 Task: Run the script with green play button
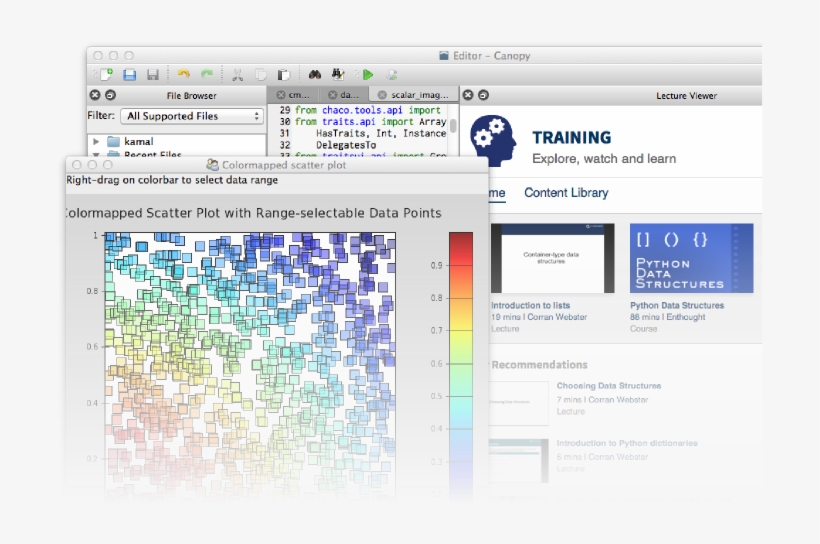click(368, 75)
